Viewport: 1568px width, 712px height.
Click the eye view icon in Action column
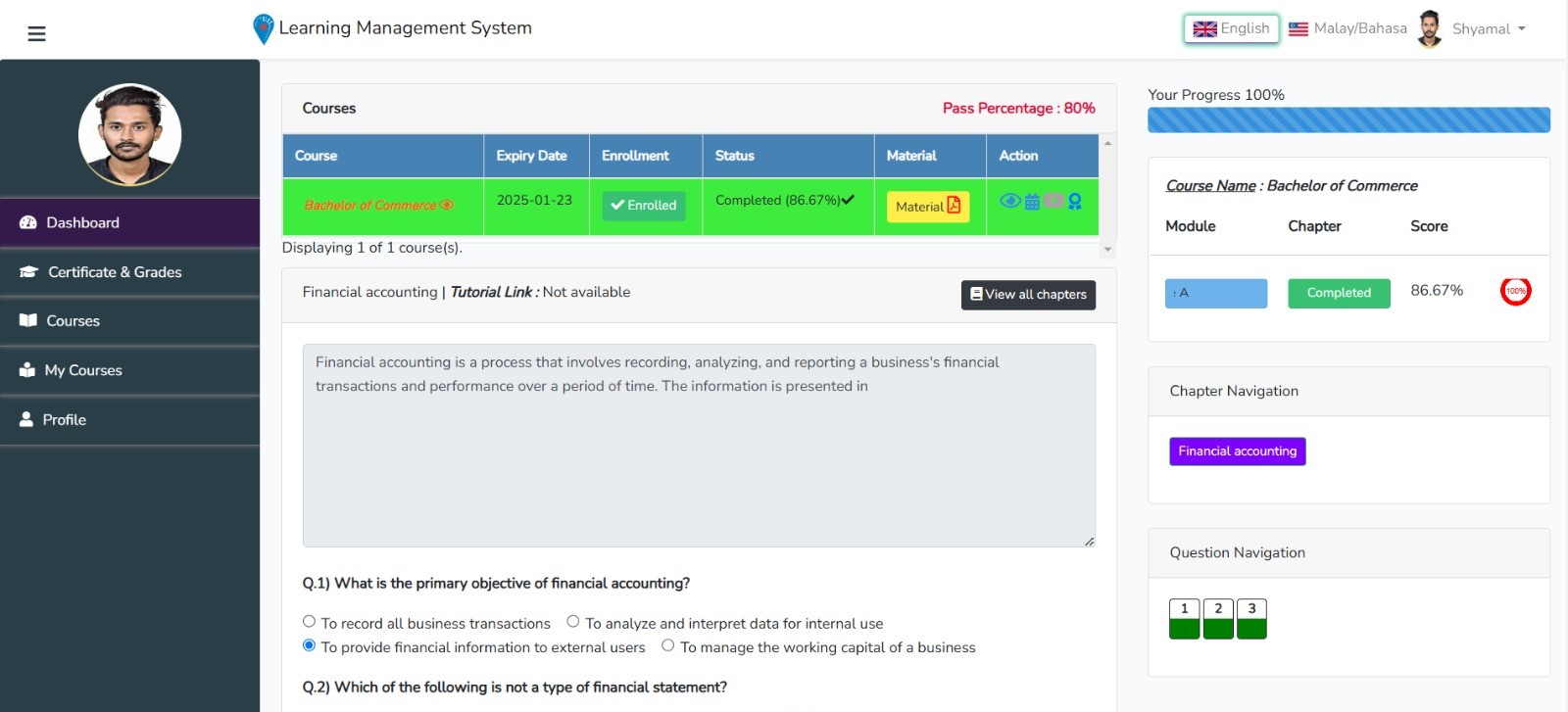pyautogui.click(x=1009, y=201)
